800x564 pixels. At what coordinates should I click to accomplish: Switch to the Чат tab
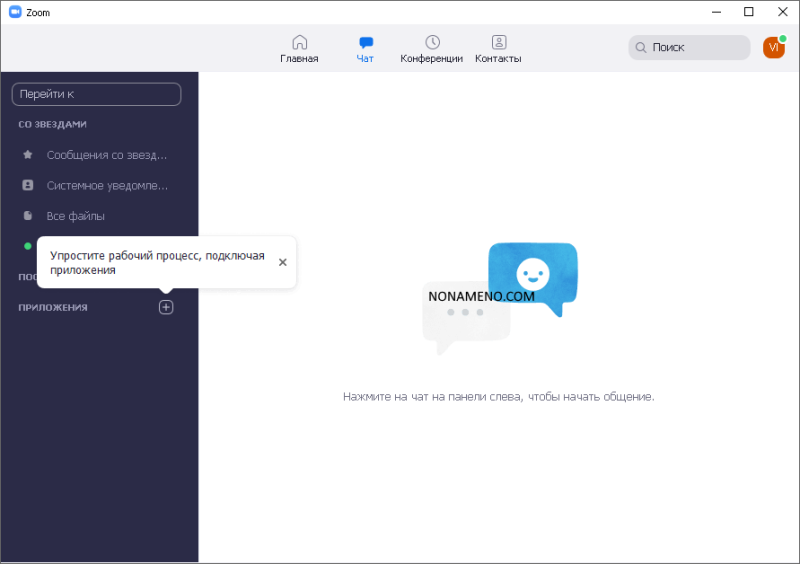pos(365,48)
